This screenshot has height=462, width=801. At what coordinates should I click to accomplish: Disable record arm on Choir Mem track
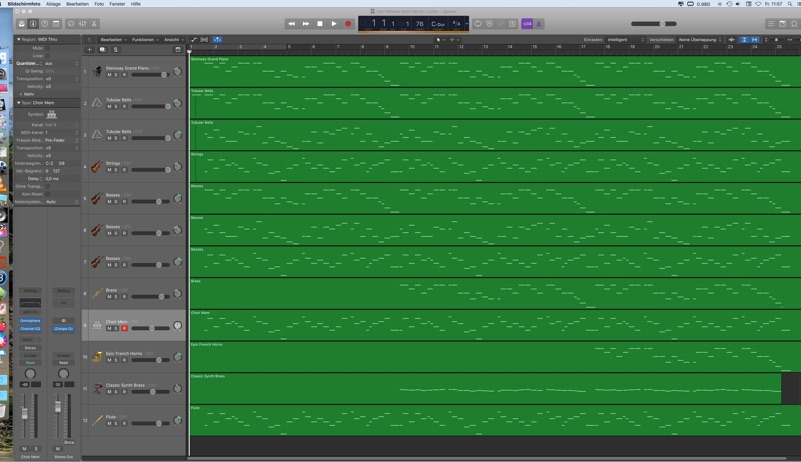(124, 328)
